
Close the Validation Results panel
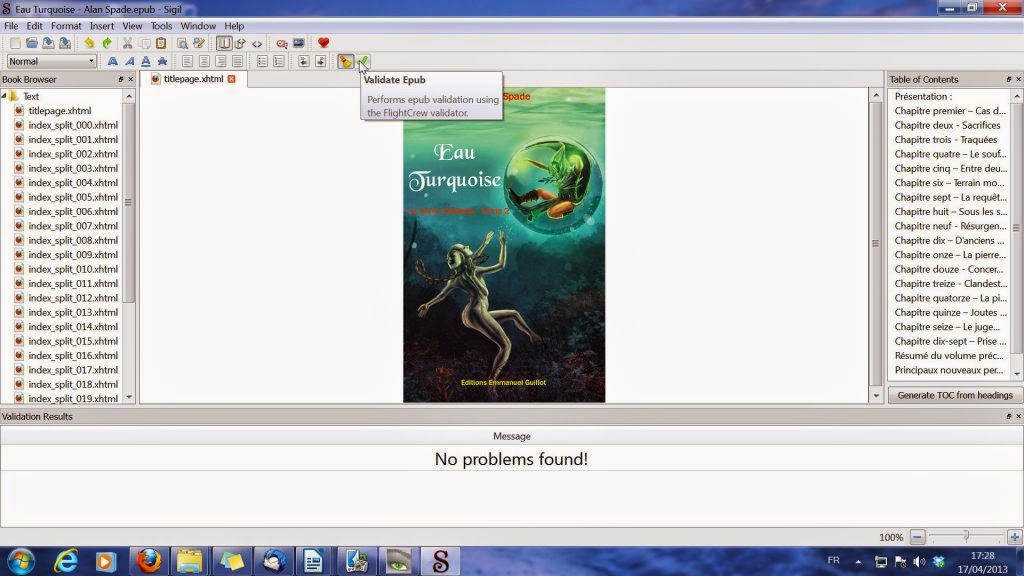1018,416
